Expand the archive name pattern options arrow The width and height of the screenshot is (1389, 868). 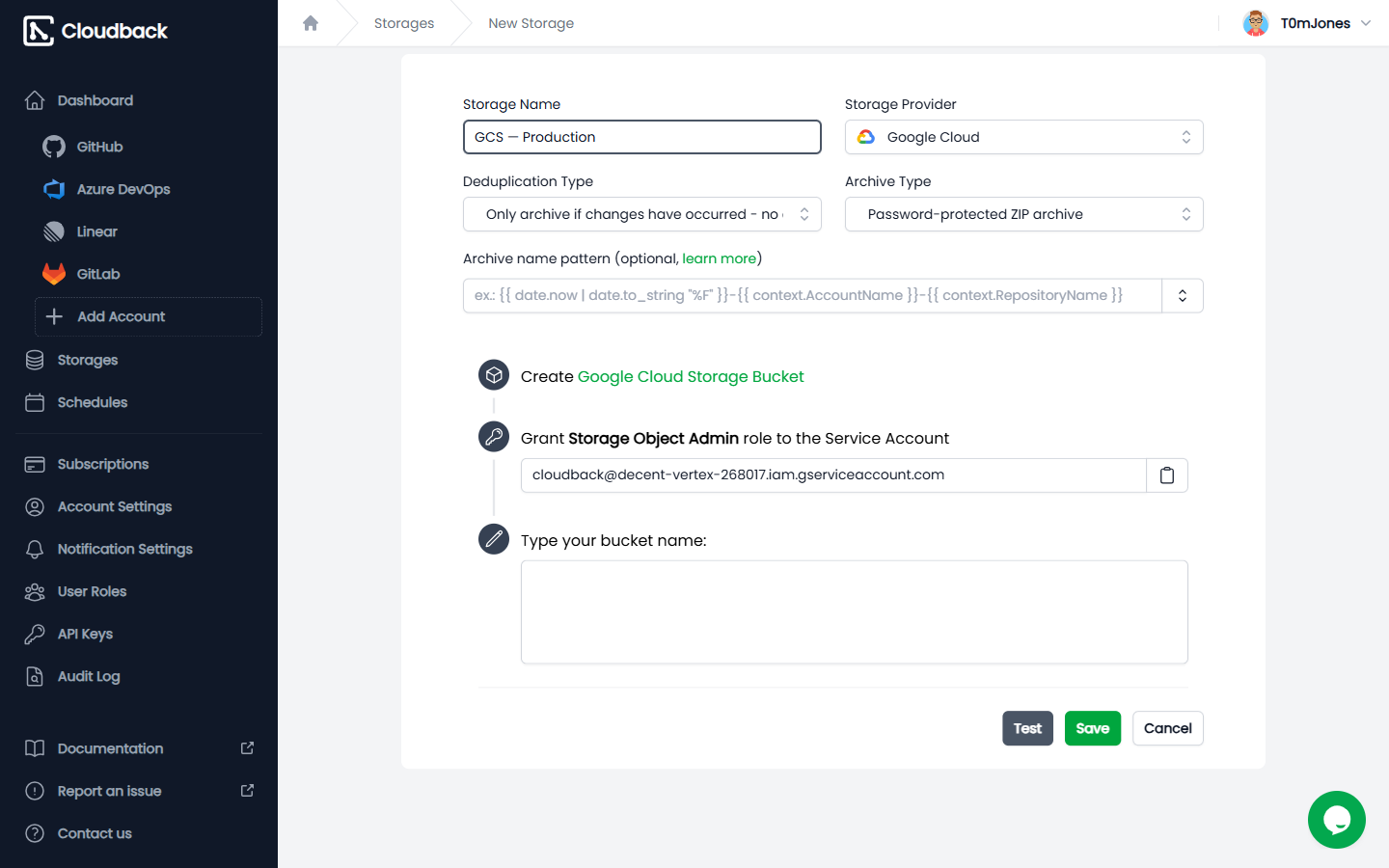point(1183,295)
